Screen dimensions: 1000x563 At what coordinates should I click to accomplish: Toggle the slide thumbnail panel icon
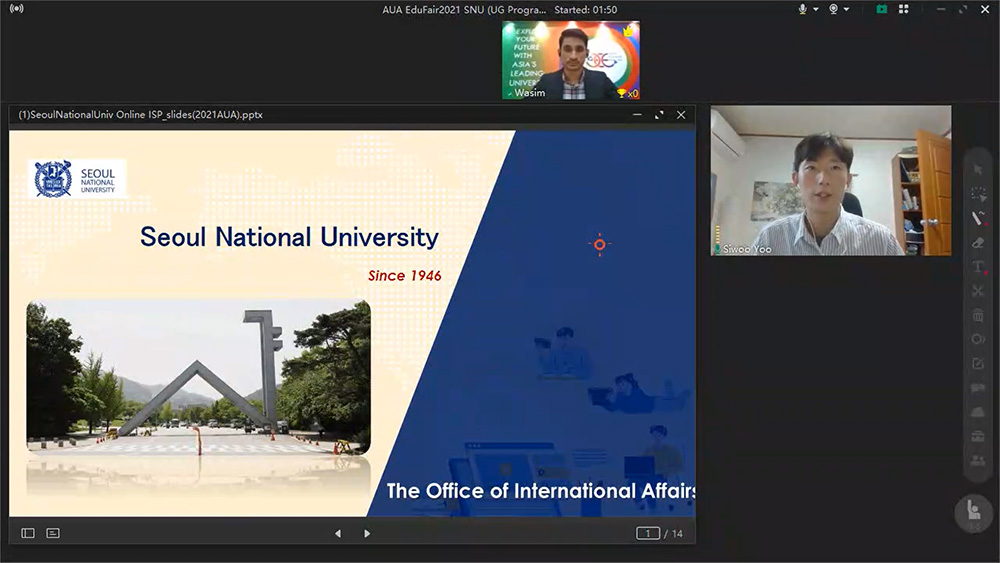pyautogui.click(x=28, y=533)
